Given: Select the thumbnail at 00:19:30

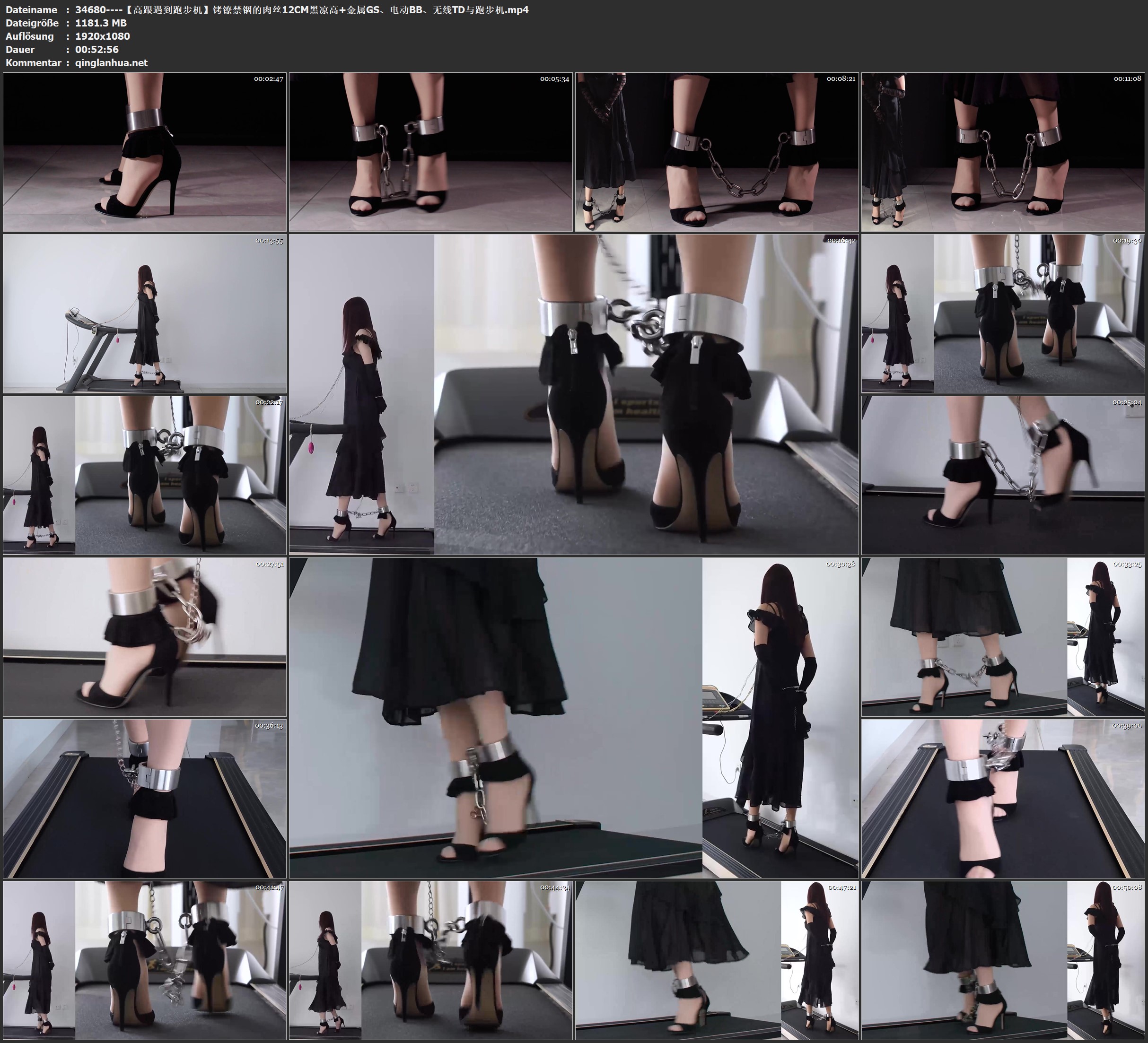Looking at the screenshot, I should (x=1003, y=313).
